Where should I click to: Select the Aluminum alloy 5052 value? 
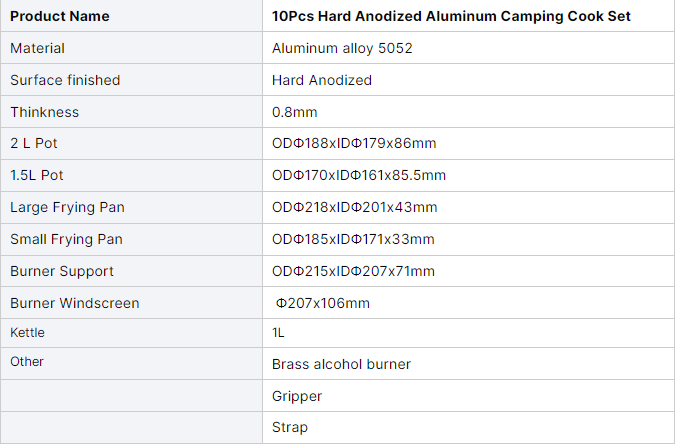342,48
